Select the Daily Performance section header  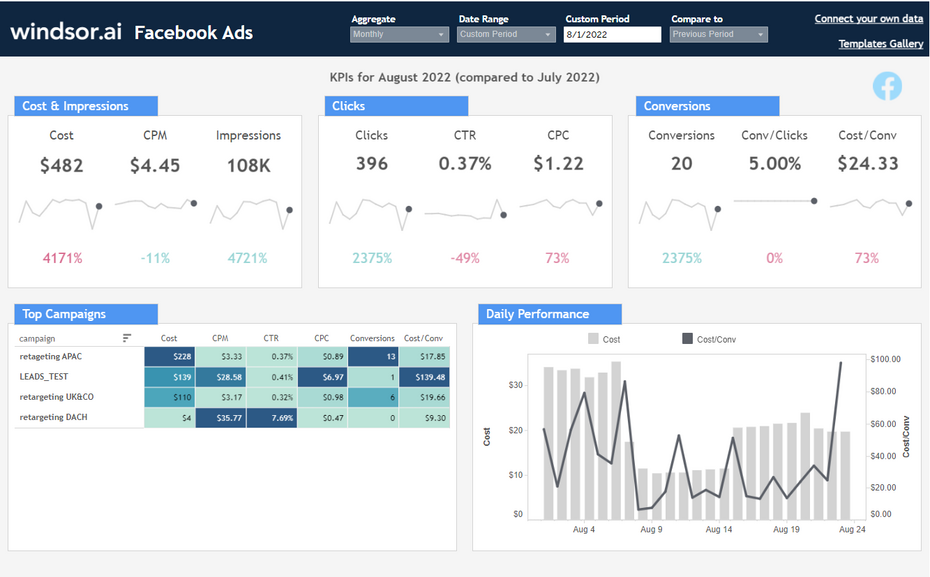550,314
